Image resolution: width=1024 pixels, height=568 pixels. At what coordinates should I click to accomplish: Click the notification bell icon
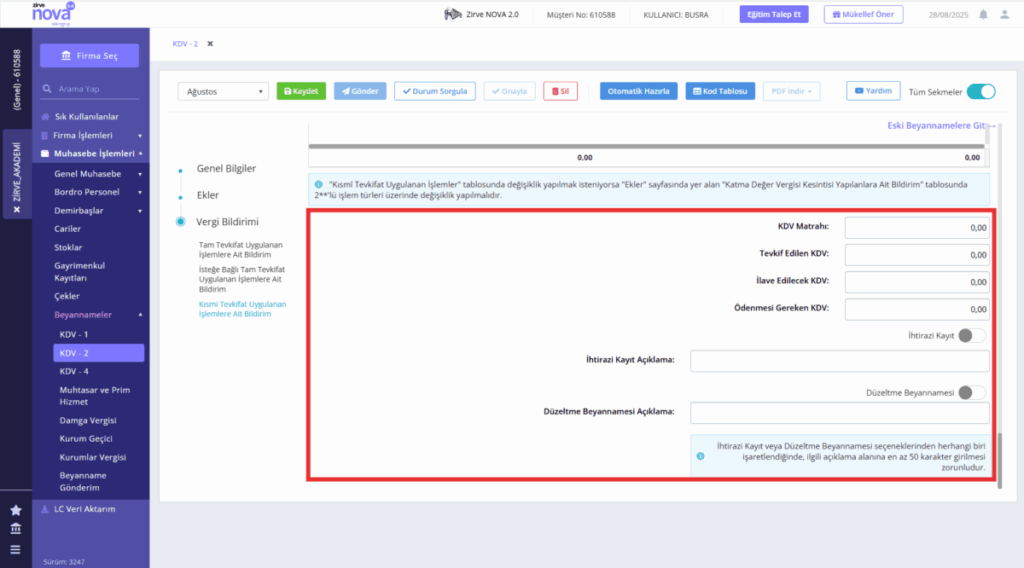pos(983,14)
